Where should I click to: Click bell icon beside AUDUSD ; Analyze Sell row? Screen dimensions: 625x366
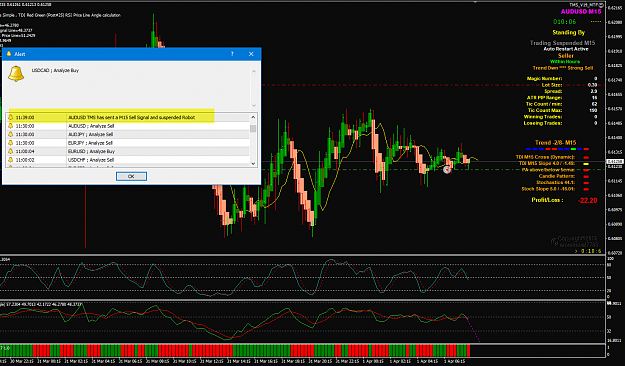click(11, 126)
